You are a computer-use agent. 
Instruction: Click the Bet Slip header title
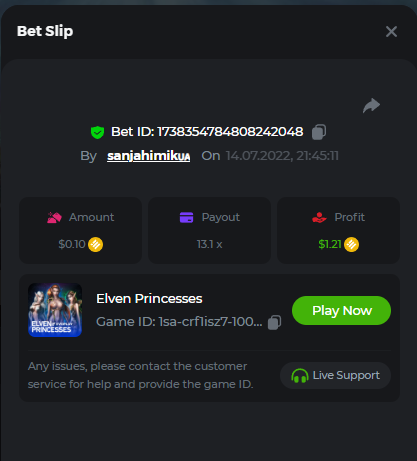[x=45, y=31]
